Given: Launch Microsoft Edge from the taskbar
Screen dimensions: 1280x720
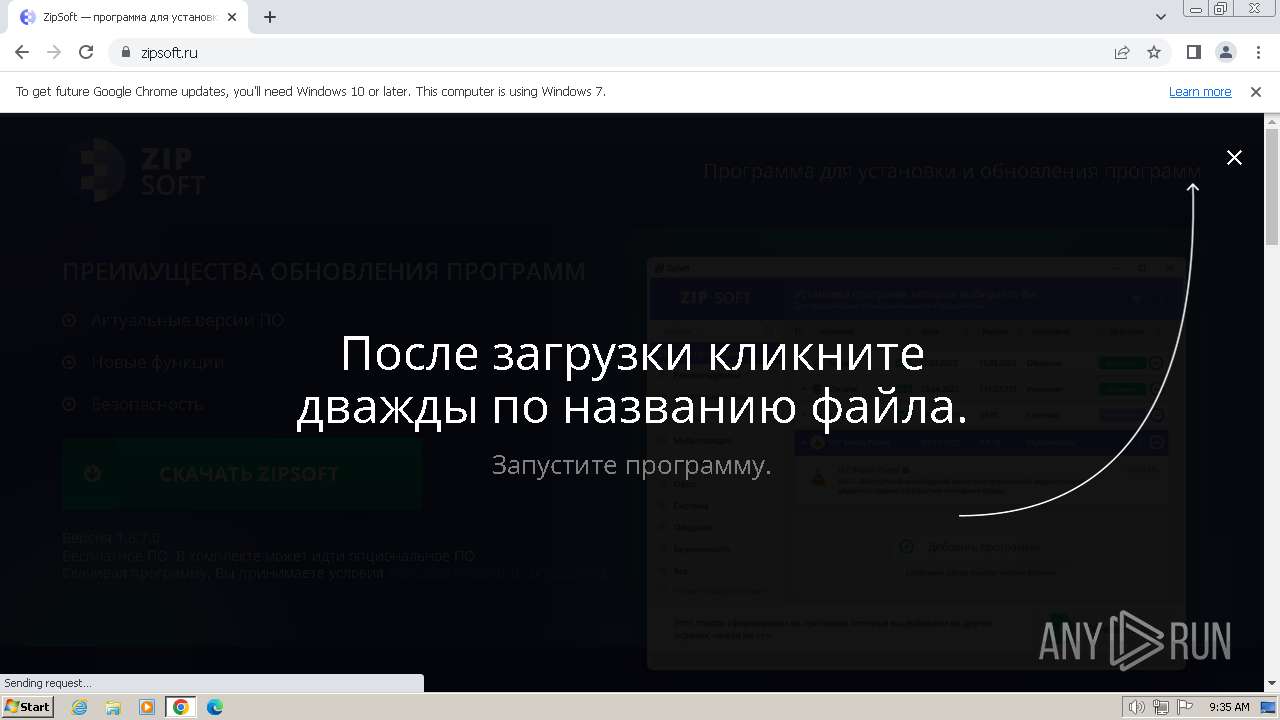Looking at the screenshot, I should pyautogui.click(x=215, y=707).
